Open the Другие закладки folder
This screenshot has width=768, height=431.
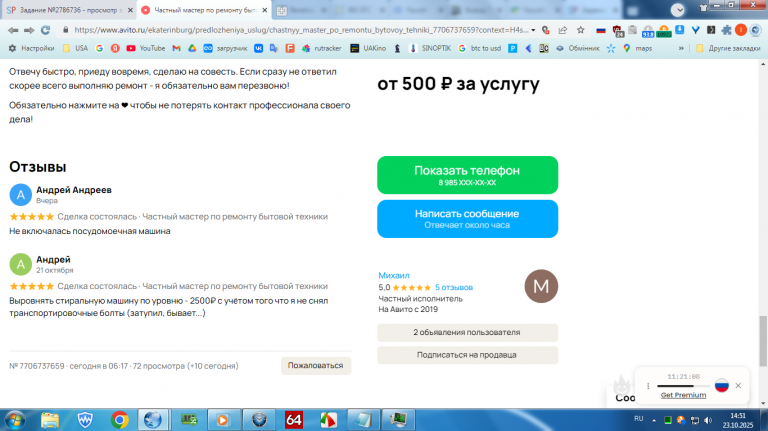[x=728, y=48]
